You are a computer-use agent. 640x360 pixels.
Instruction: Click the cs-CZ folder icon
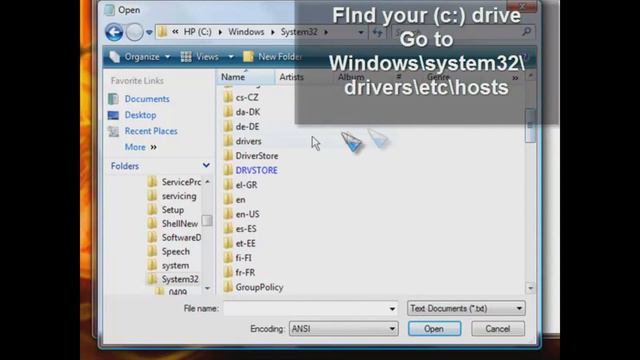(x=228, y=98)
